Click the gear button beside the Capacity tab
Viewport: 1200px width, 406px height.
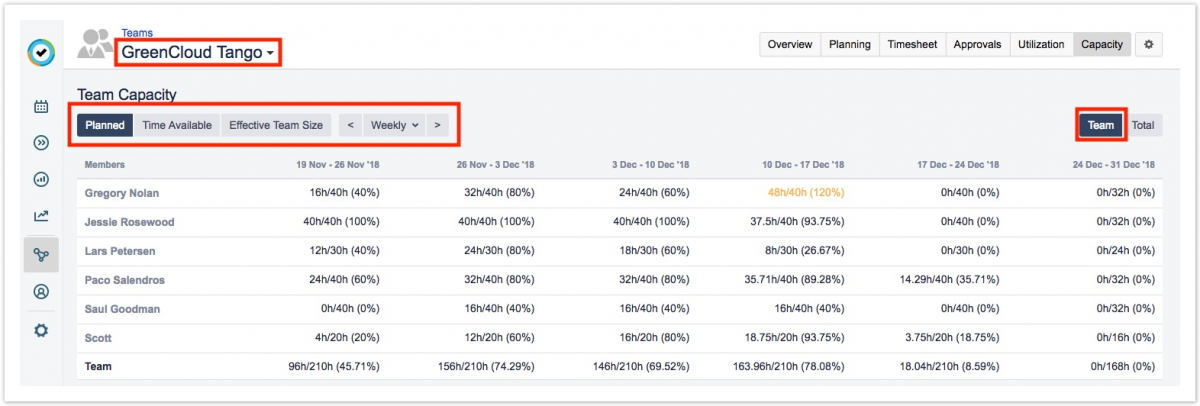tap(1148, 44)
